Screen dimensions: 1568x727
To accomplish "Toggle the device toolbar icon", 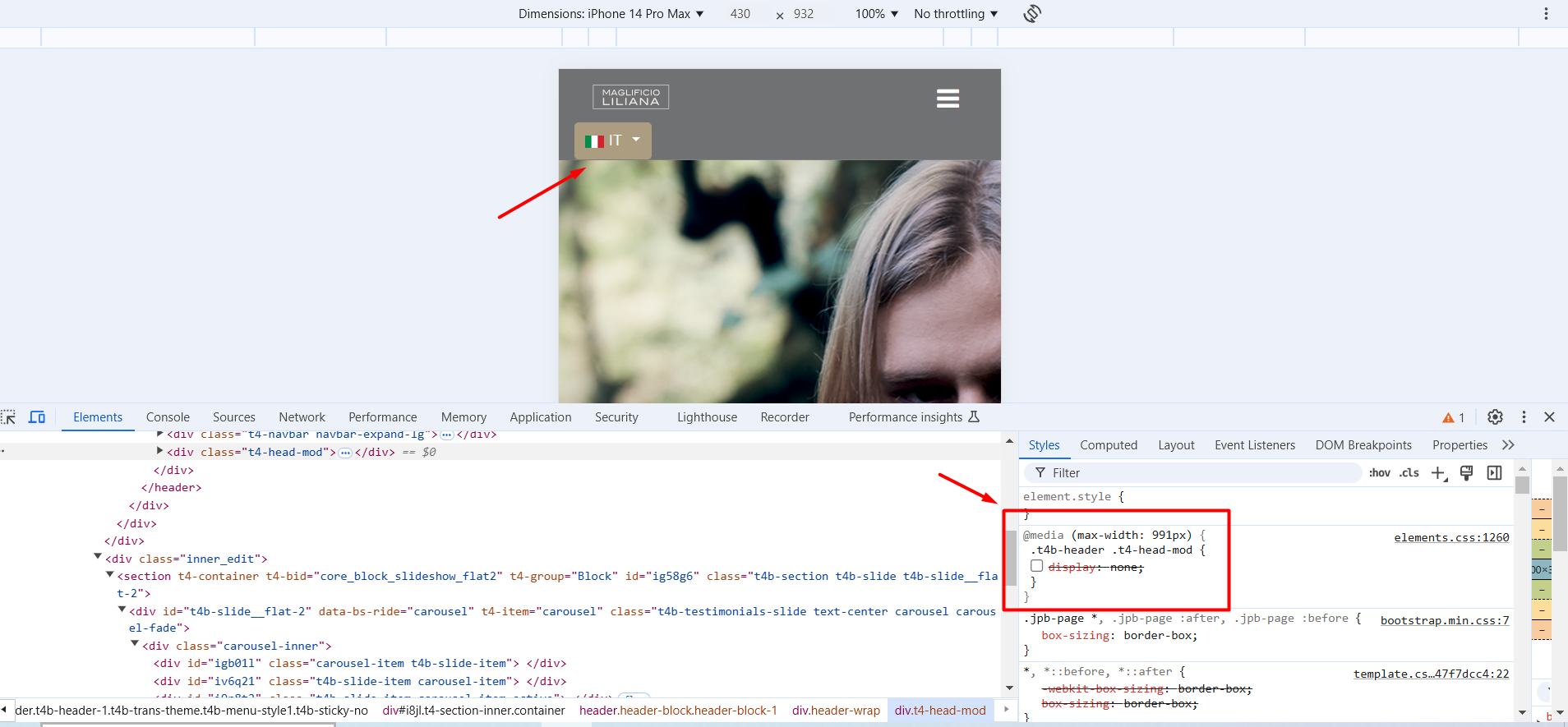I will click(37, 417).
